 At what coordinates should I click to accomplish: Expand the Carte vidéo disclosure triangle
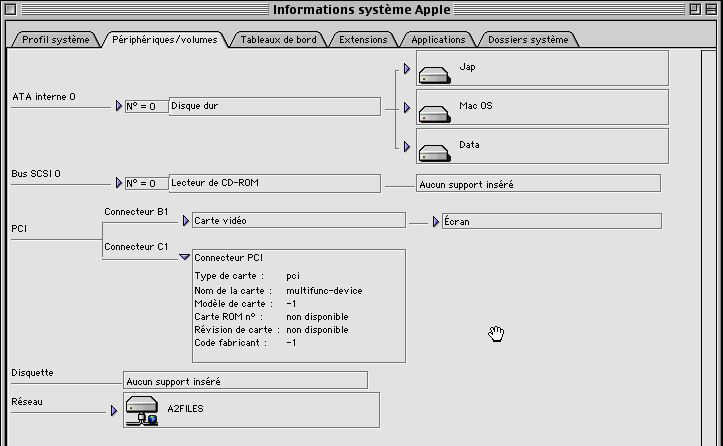click(185, 220)
